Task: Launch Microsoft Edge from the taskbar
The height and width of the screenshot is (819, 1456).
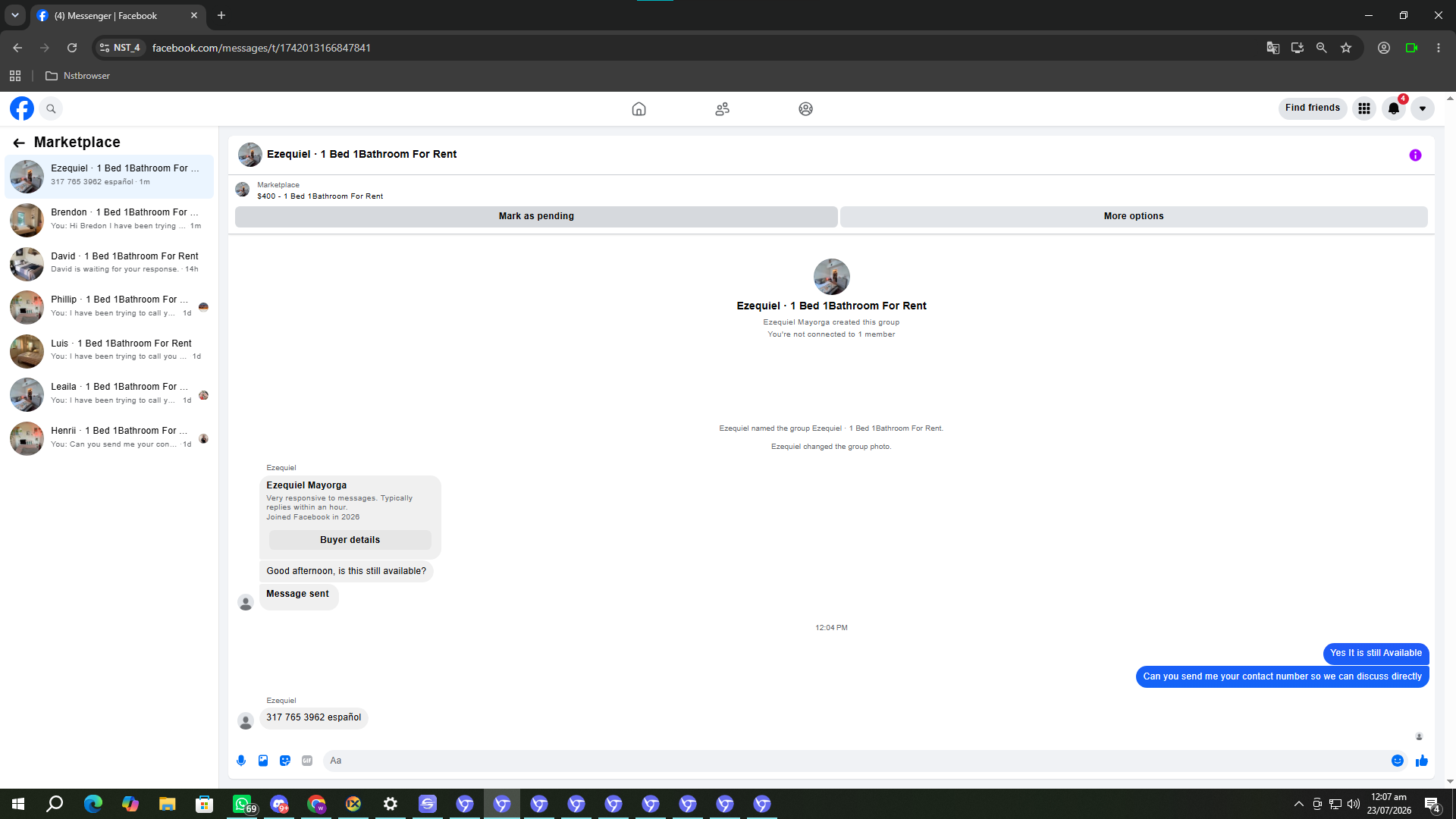Action: (93, 804)
